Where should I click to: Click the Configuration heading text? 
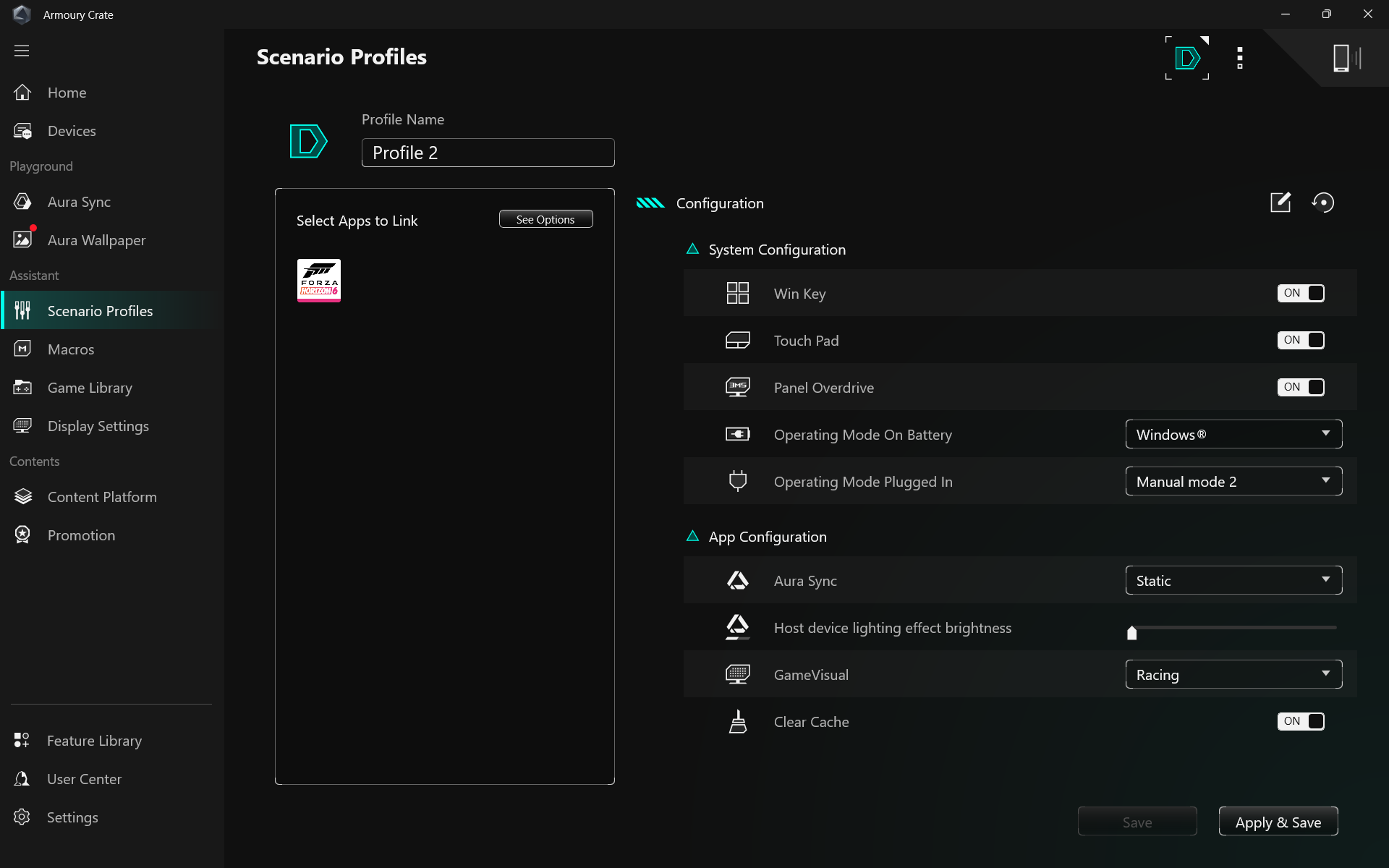coord(720,203)
